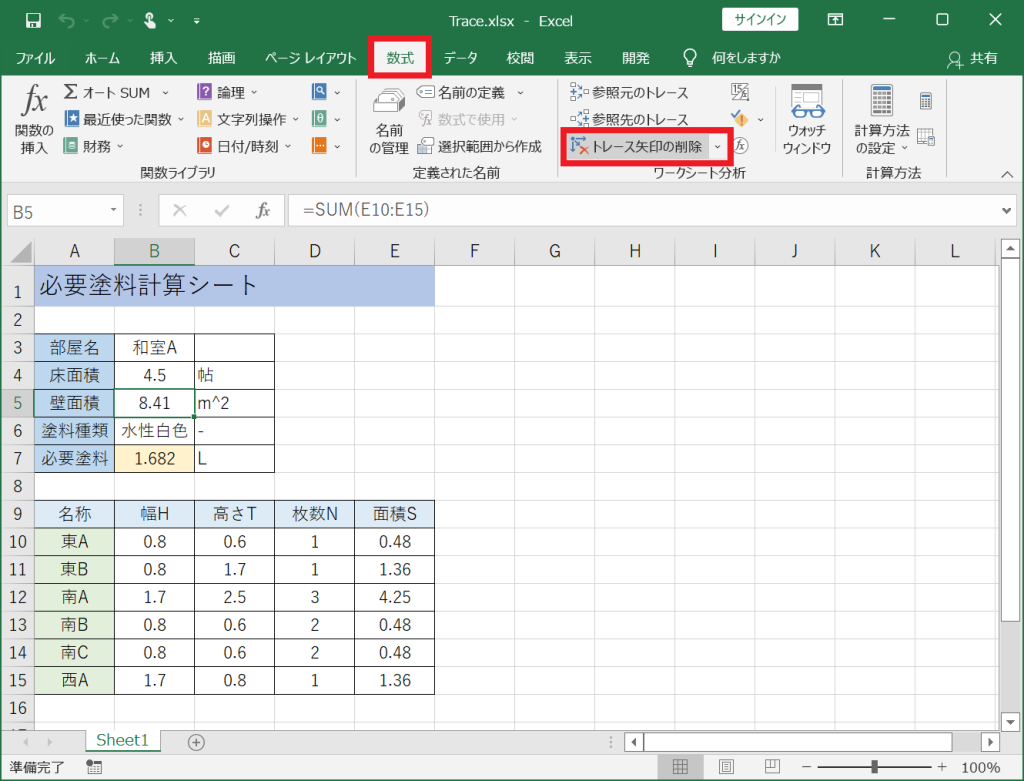Click the zoom in plus button
This screenshot has height=781, width=1024.
point(942,767)
